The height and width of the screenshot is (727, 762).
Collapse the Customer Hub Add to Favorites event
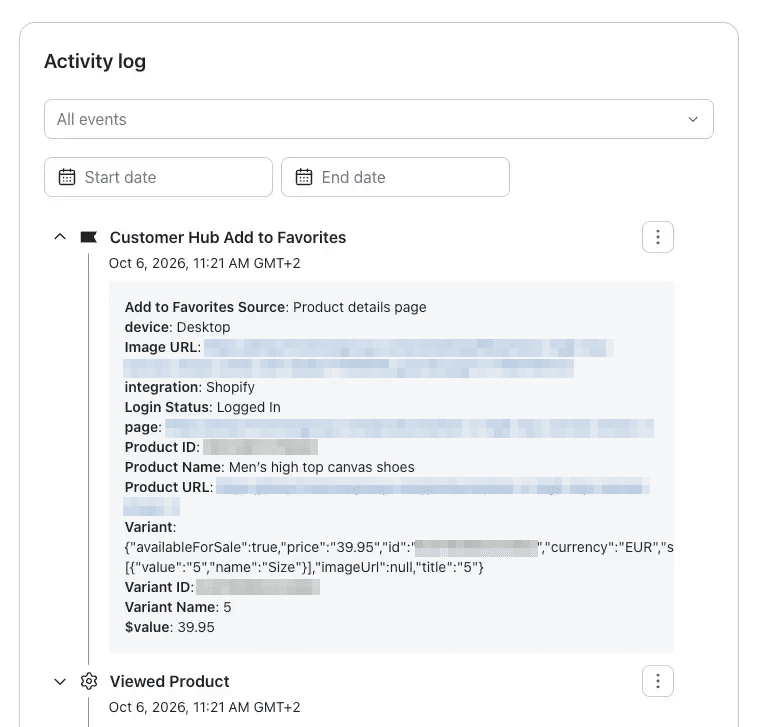[x=60, y=237]
